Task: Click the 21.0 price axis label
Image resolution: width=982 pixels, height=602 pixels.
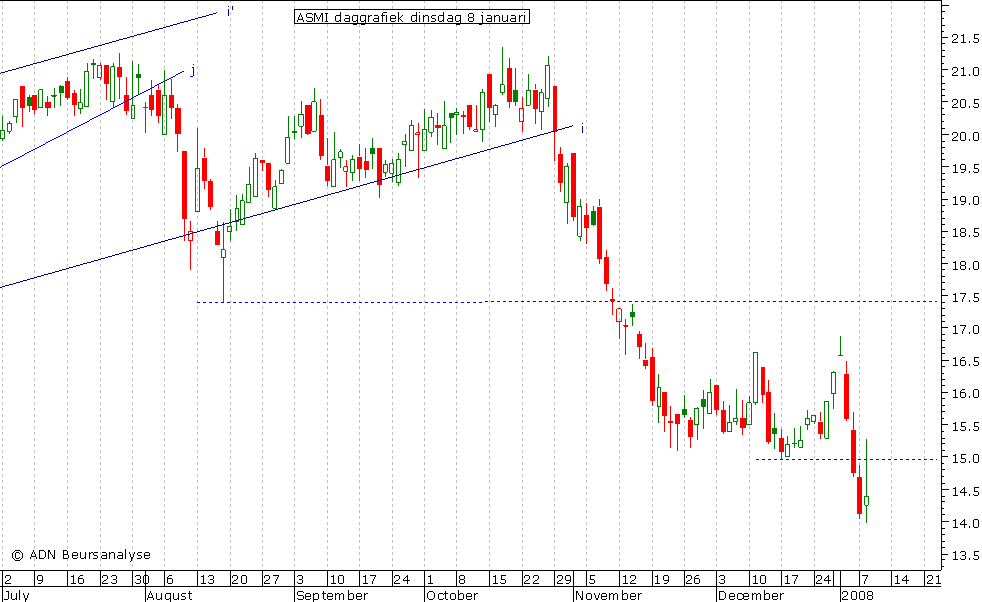Action: pyautogui.click(x=965, y=71)
